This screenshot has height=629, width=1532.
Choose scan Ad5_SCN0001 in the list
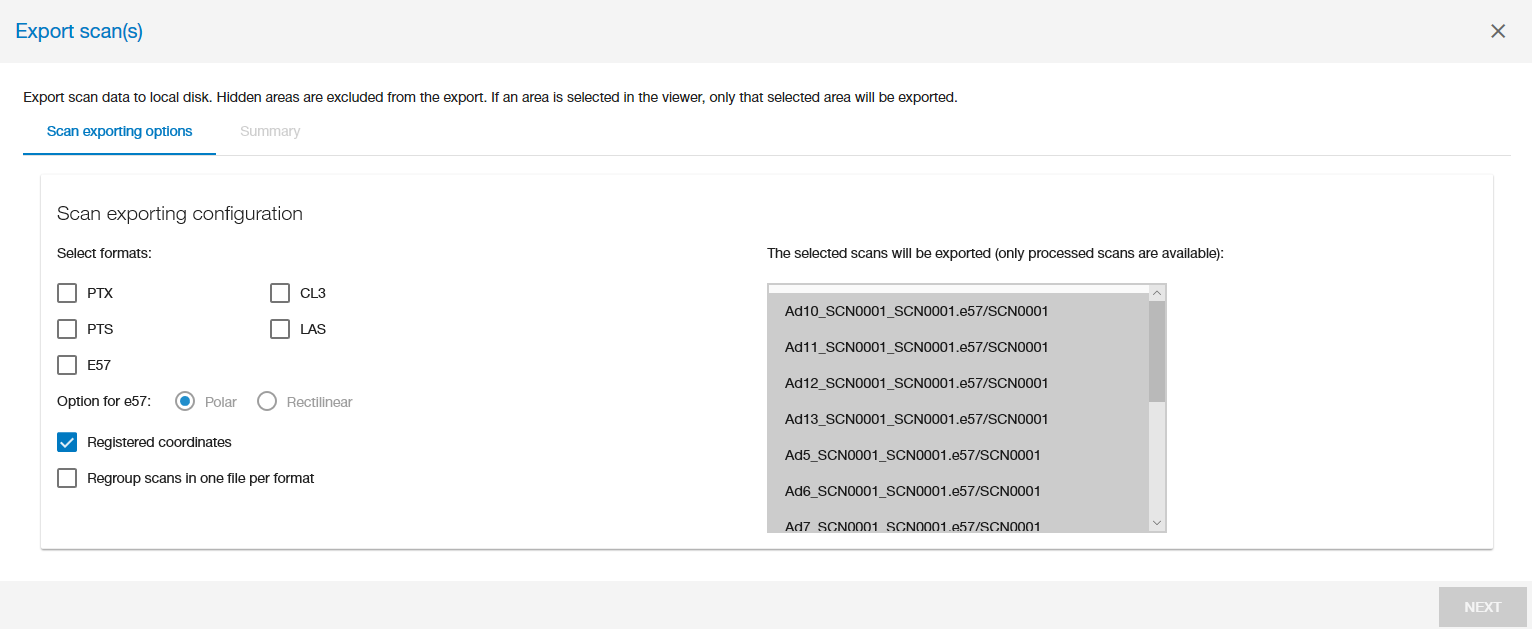click(x=912, y=455)
